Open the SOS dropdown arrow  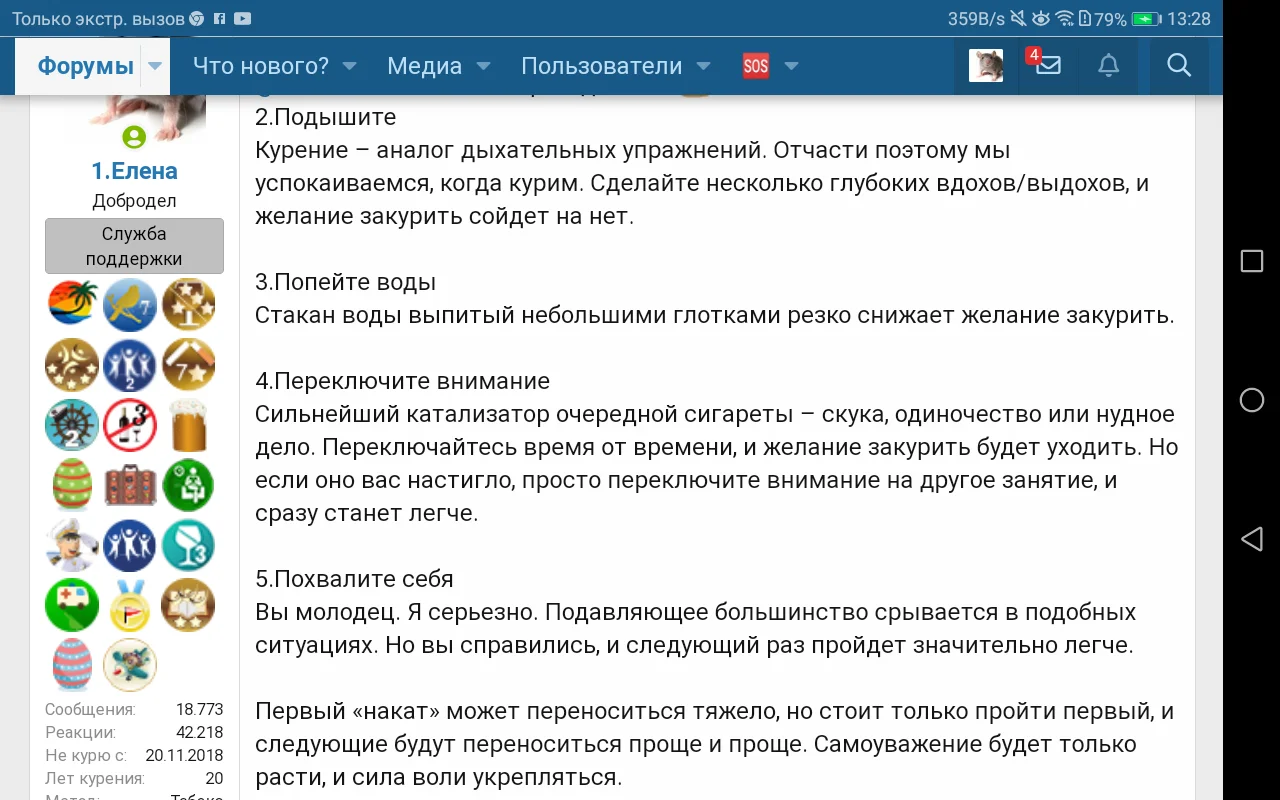click(791, 66)
